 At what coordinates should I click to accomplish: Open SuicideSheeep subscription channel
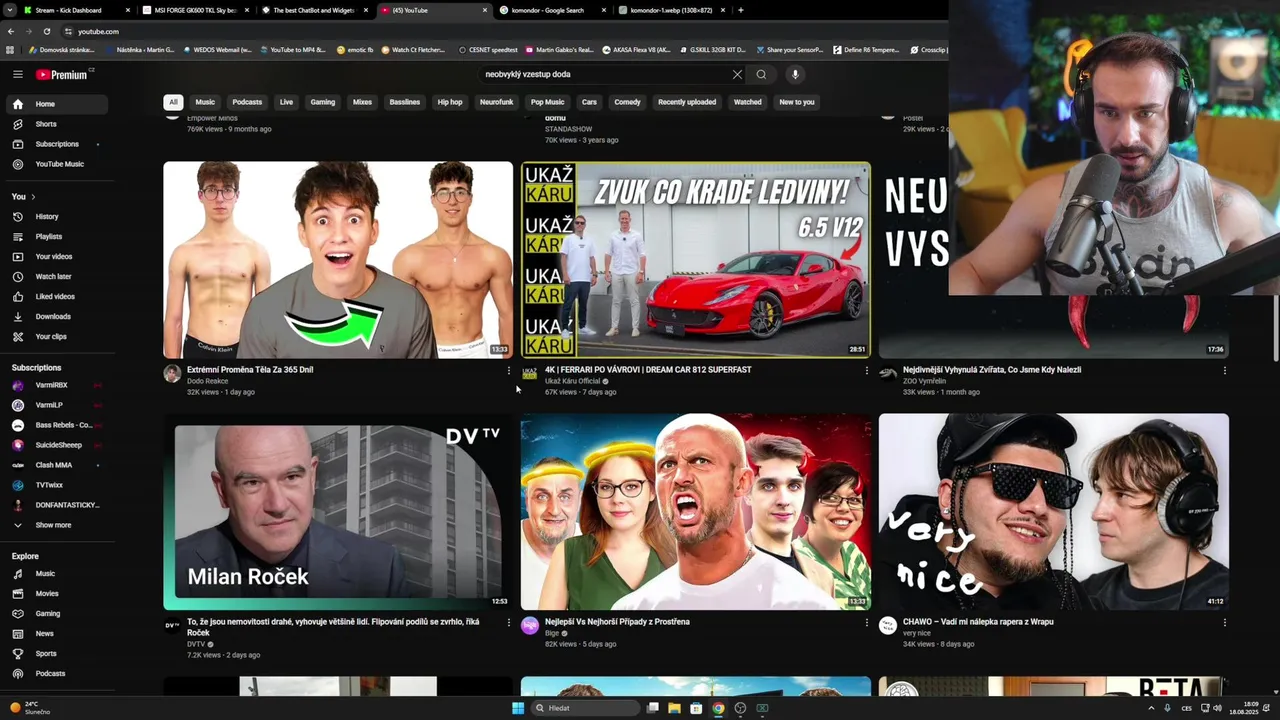[x=56, y=445]
